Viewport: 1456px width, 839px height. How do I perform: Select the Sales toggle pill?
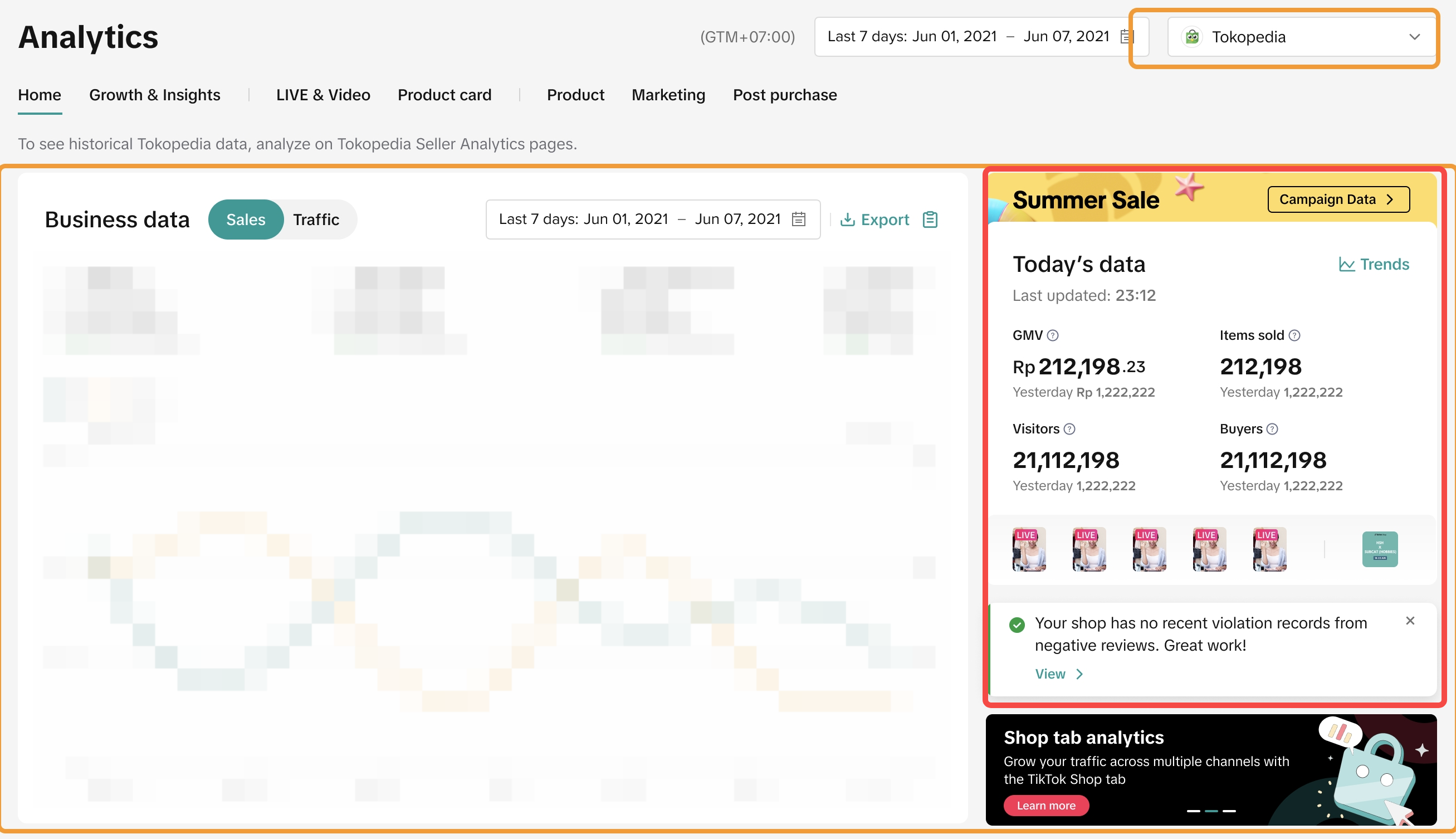click(x=246, y=219)
